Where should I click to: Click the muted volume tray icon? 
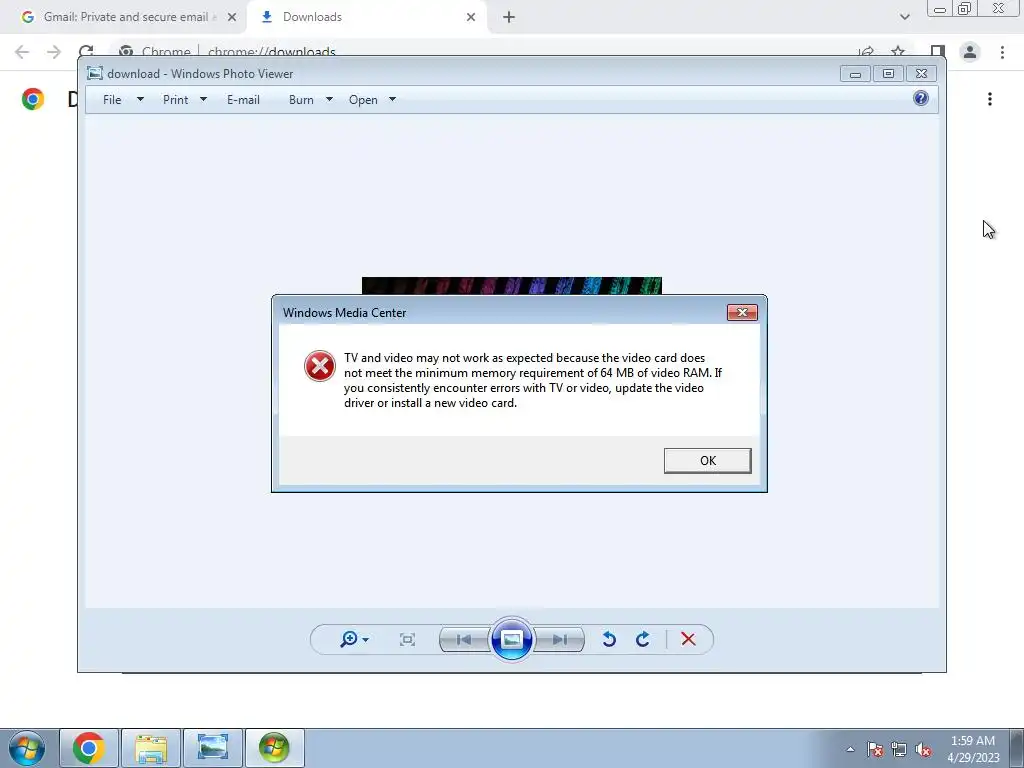(x=923, y=749)
